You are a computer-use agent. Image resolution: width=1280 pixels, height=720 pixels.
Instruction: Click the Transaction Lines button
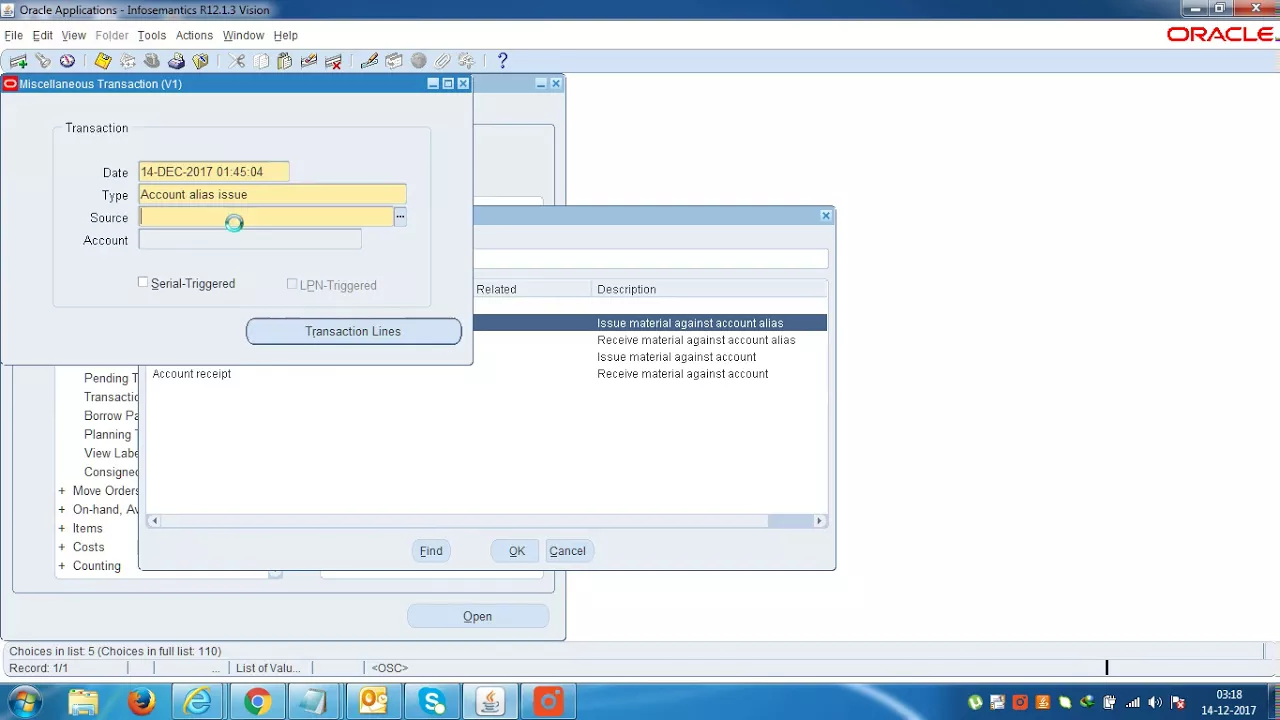click(354, 331)
